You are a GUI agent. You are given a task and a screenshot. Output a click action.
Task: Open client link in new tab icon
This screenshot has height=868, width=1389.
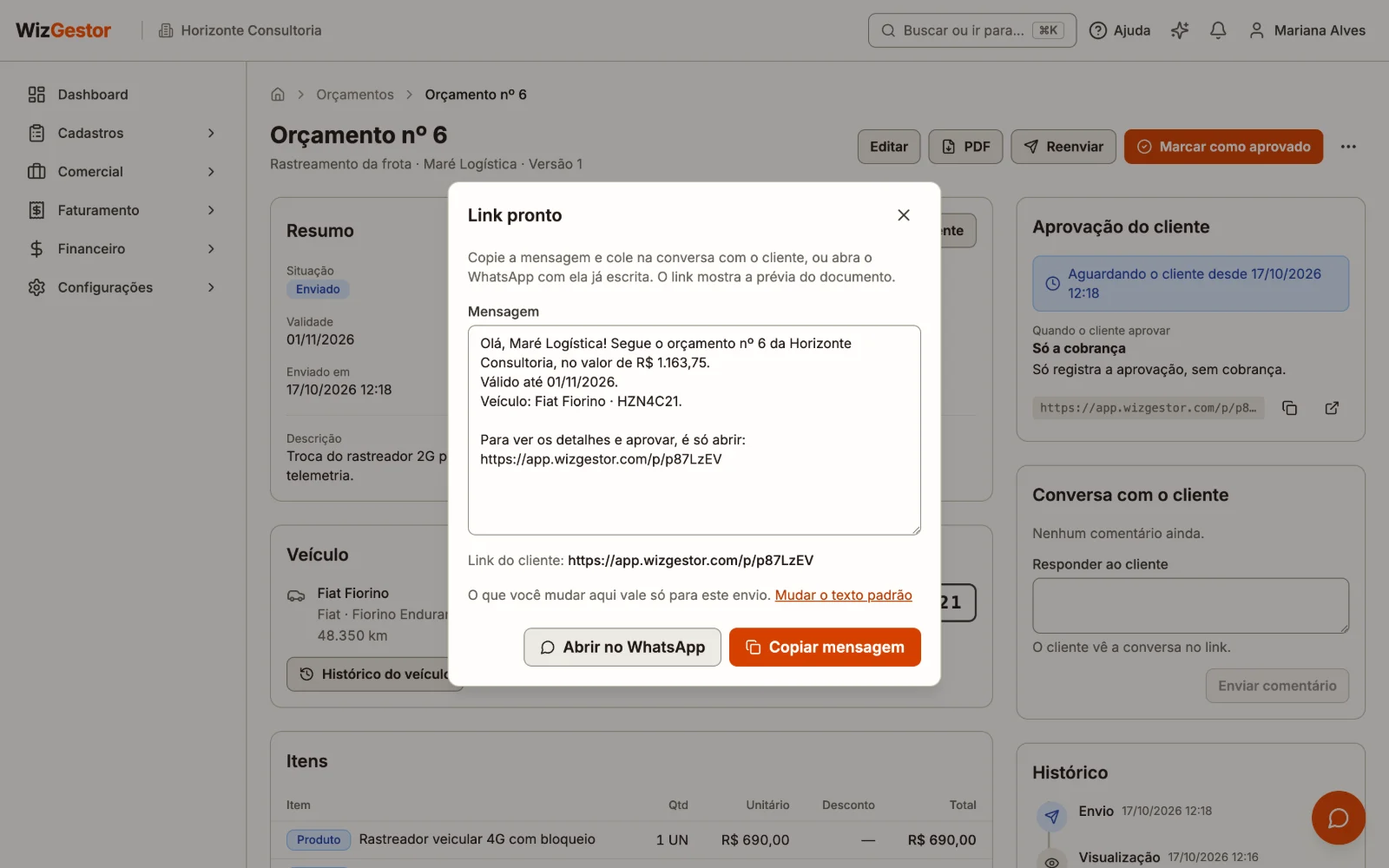[x=1332, y=408]
